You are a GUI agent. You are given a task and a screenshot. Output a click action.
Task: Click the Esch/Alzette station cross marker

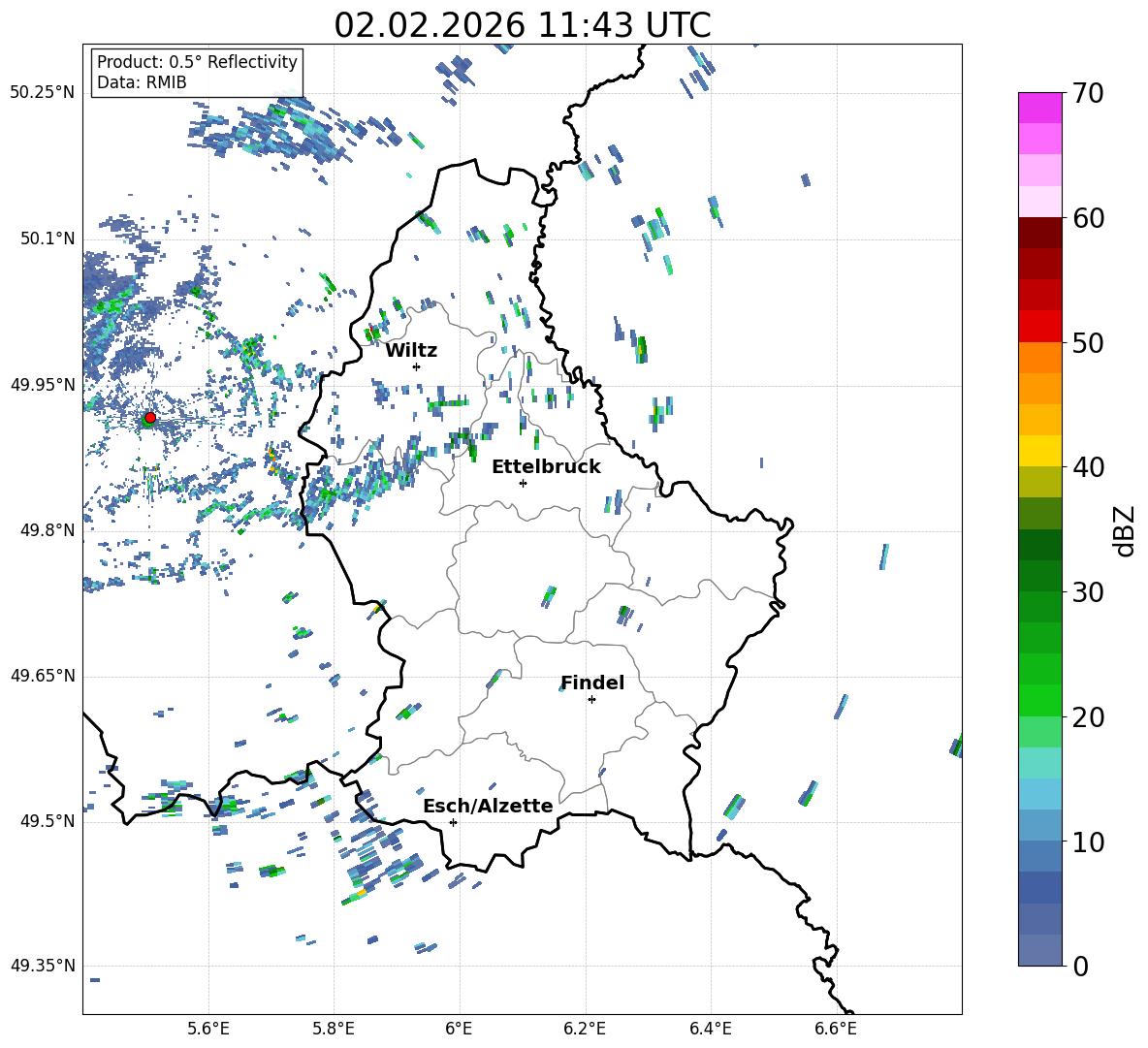coord(453,822)
